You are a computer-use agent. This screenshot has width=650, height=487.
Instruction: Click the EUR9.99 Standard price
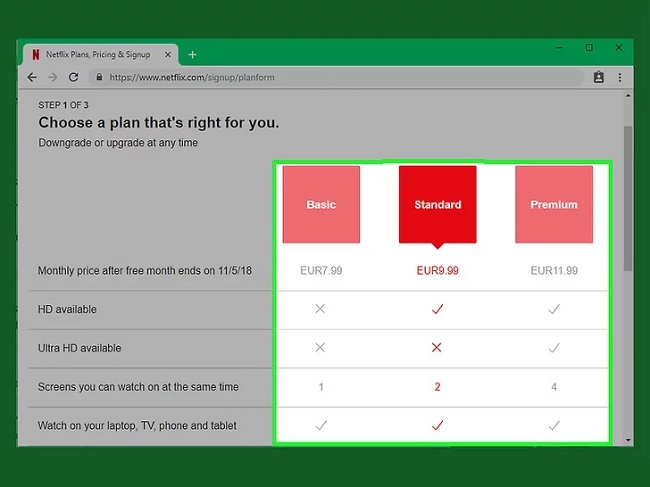tap(437, 271)
